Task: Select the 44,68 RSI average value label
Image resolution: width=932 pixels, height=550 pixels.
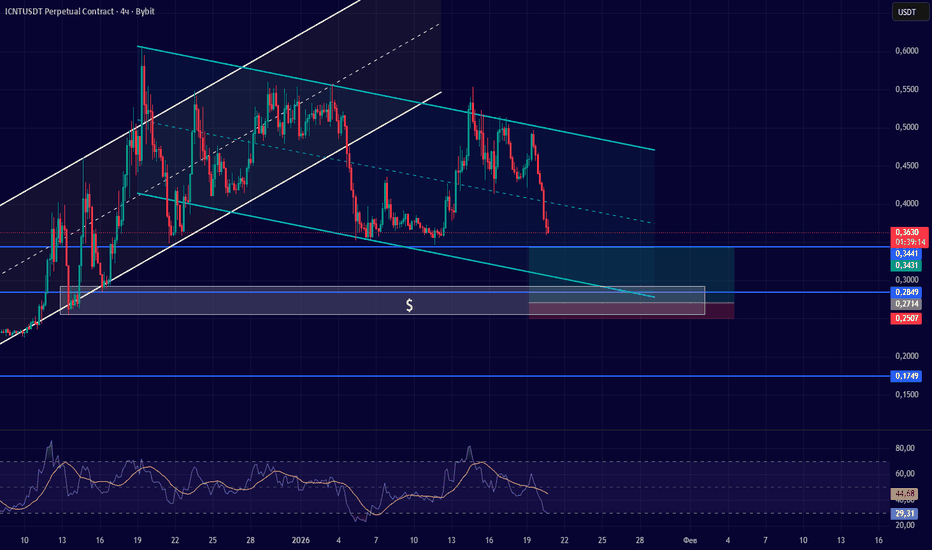Action: 904,494
